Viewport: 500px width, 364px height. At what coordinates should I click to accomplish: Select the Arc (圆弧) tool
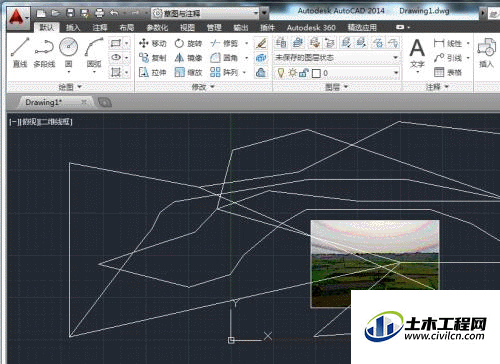(94, 52)
